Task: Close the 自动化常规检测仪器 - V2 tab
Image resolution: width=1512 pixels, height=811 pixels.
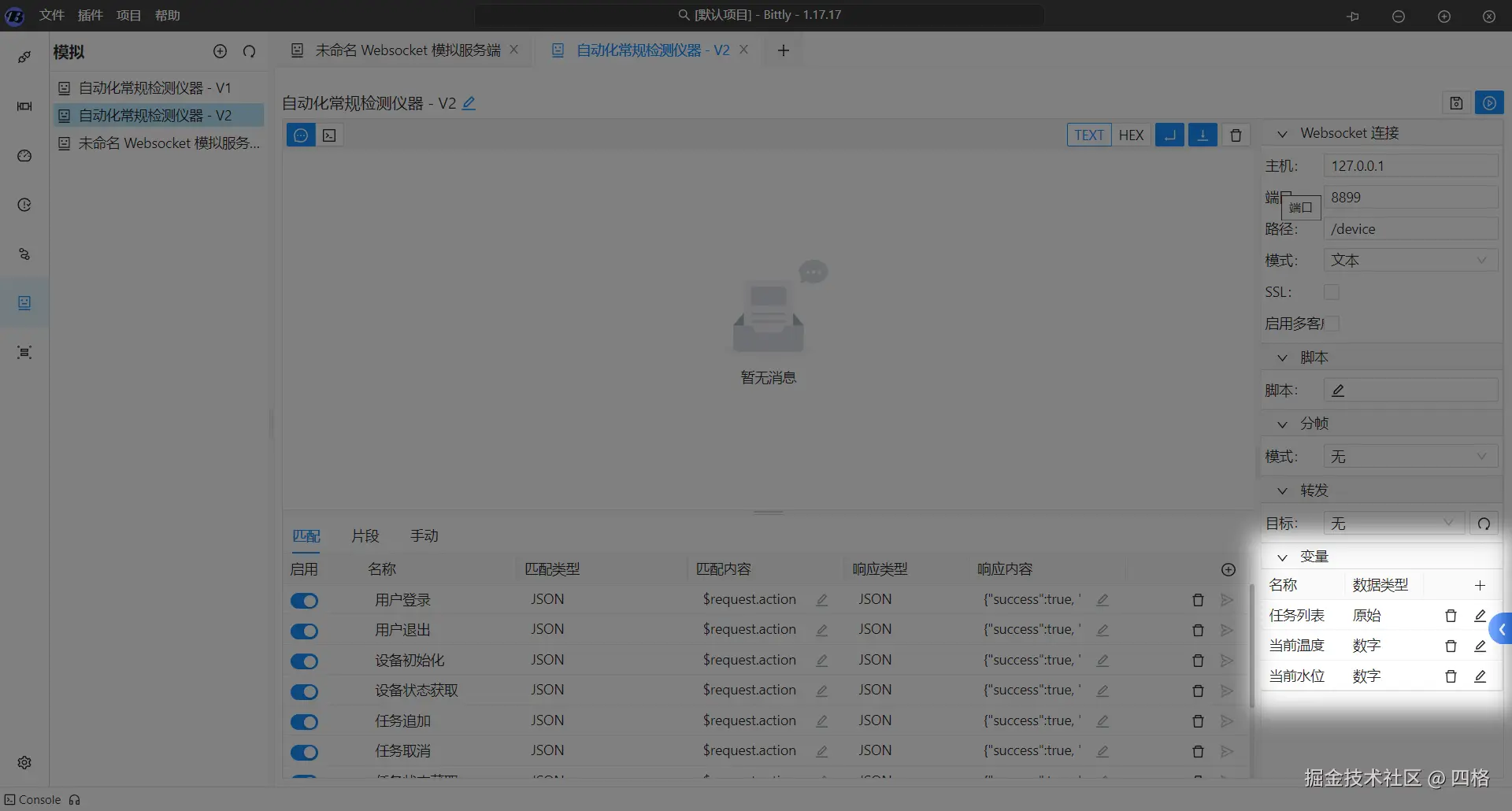Action: pos(743,50)
